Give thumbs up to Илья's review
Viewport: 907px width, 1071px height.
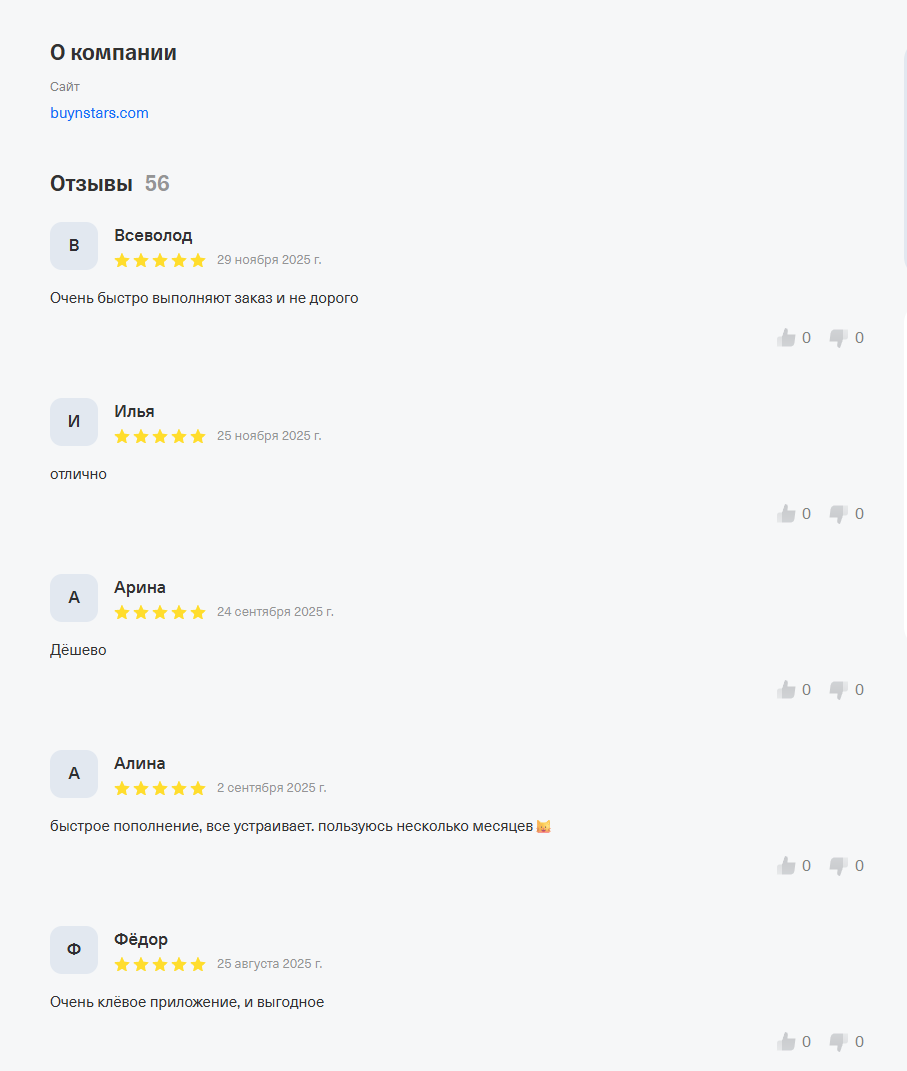click(787, 514)
